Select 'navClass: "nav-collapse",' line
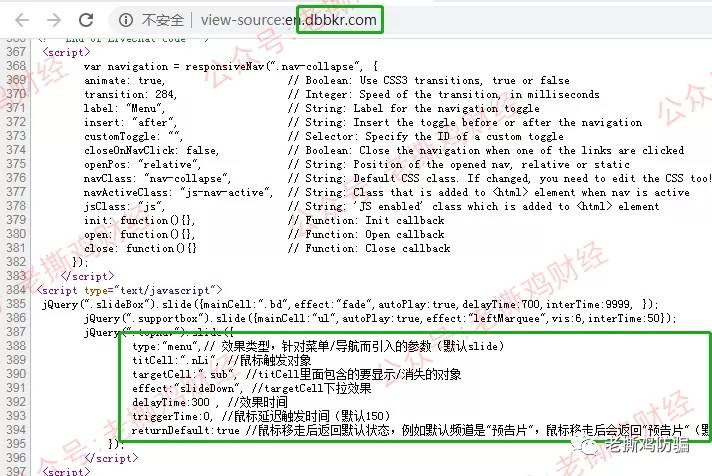Screen dimensions: 712x476 click(x=157, y=178)
